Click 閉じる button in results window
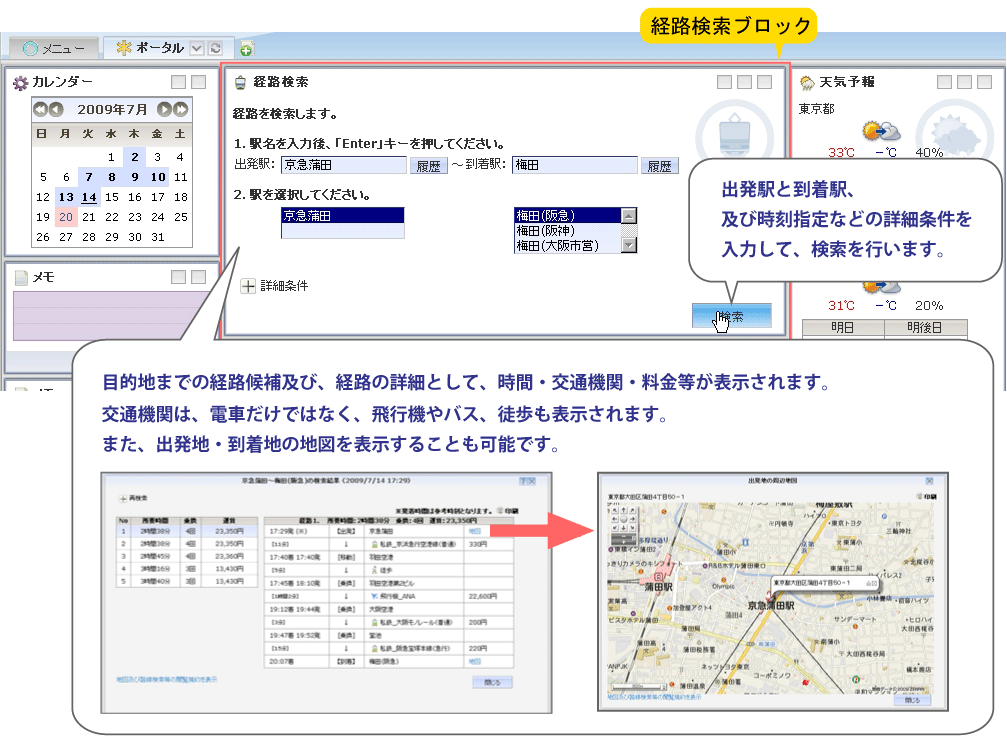 coord(493,682)
